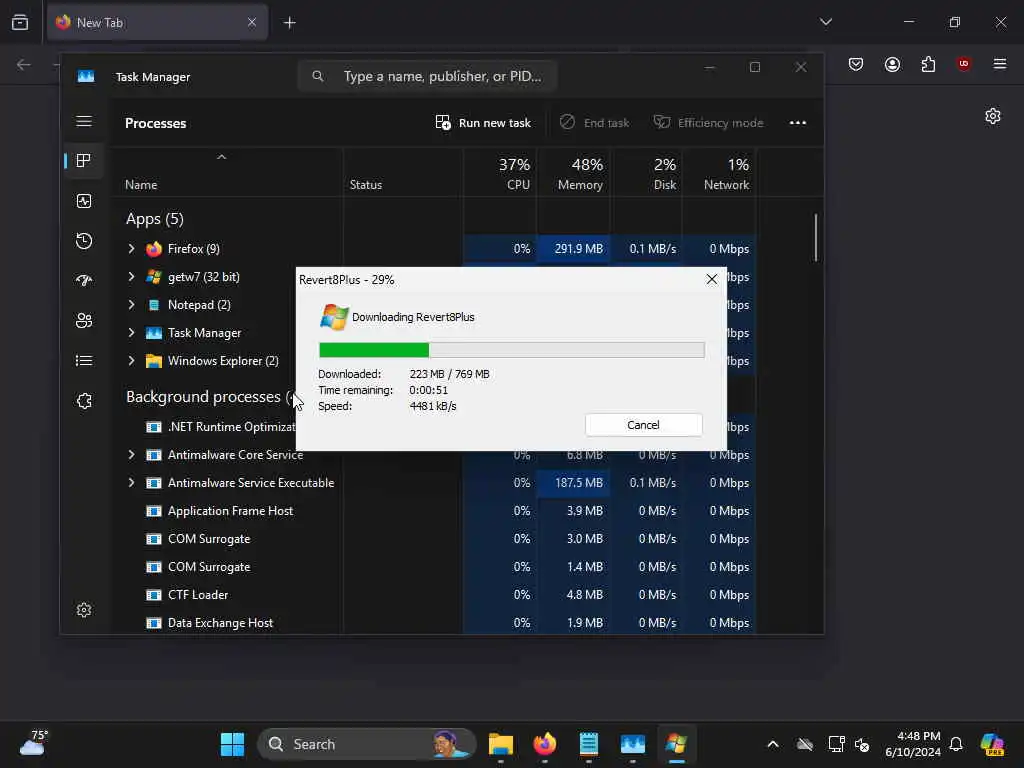
Task: Open the notifications bell in taskbar
Action: point(956,744)
